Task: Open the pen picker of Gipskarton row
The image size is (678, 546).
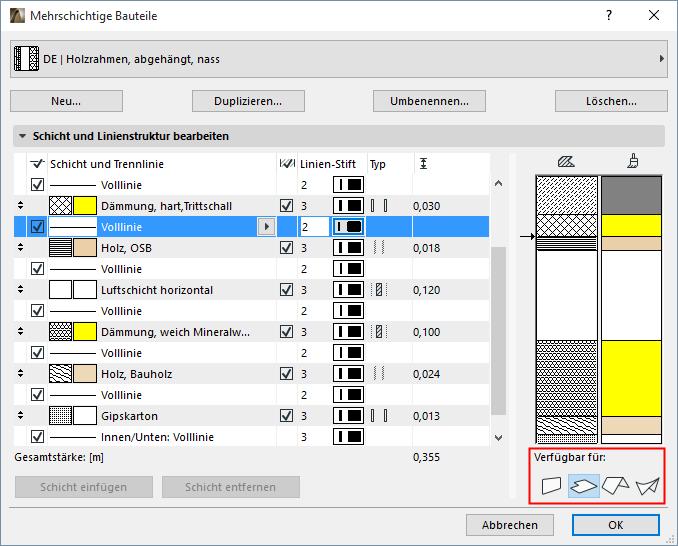Action: (349, 416)
